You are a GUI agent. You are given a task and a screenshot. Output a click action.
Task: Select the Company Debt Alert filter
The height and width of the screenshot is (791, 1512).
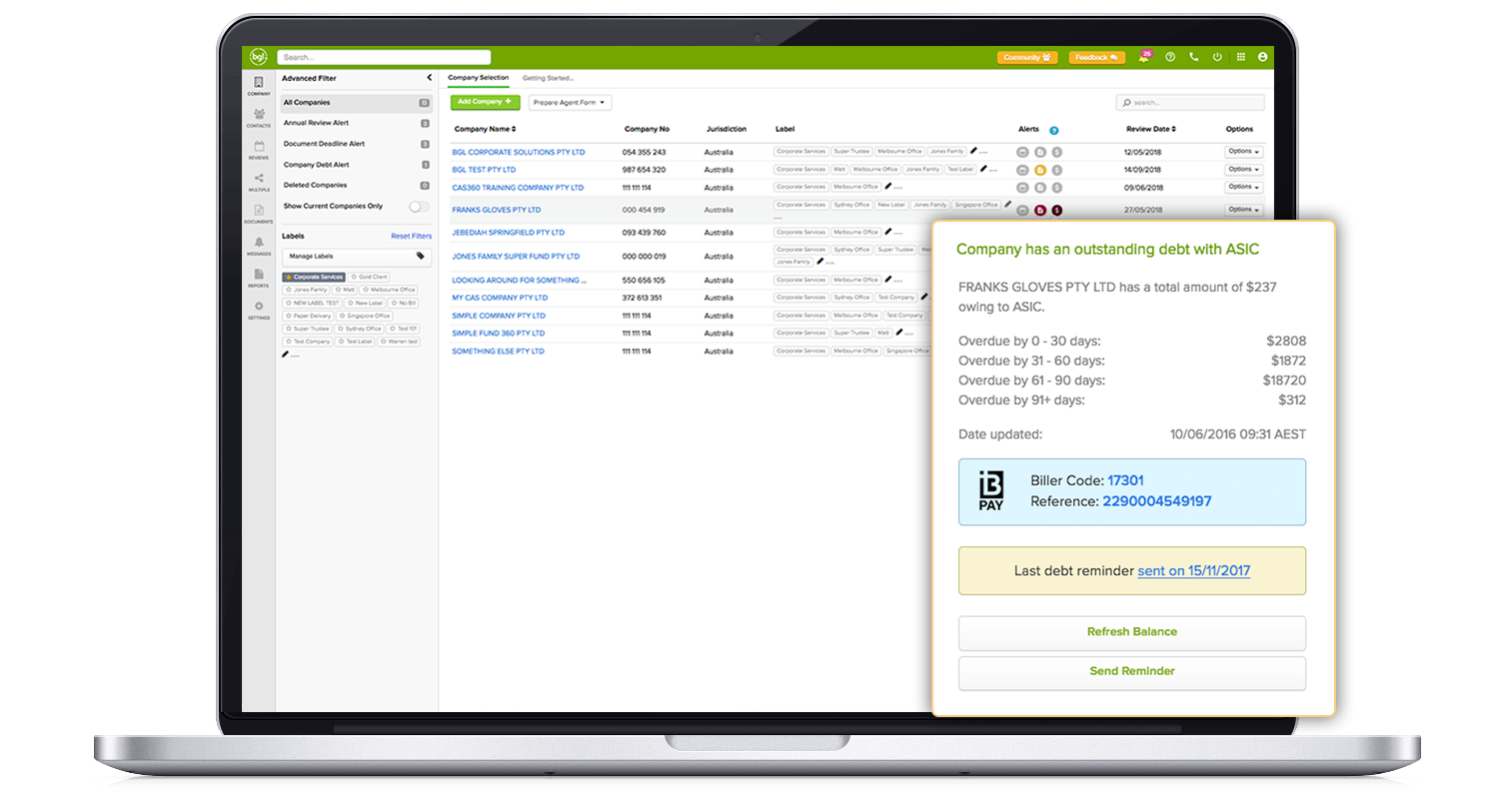(317, 165)
